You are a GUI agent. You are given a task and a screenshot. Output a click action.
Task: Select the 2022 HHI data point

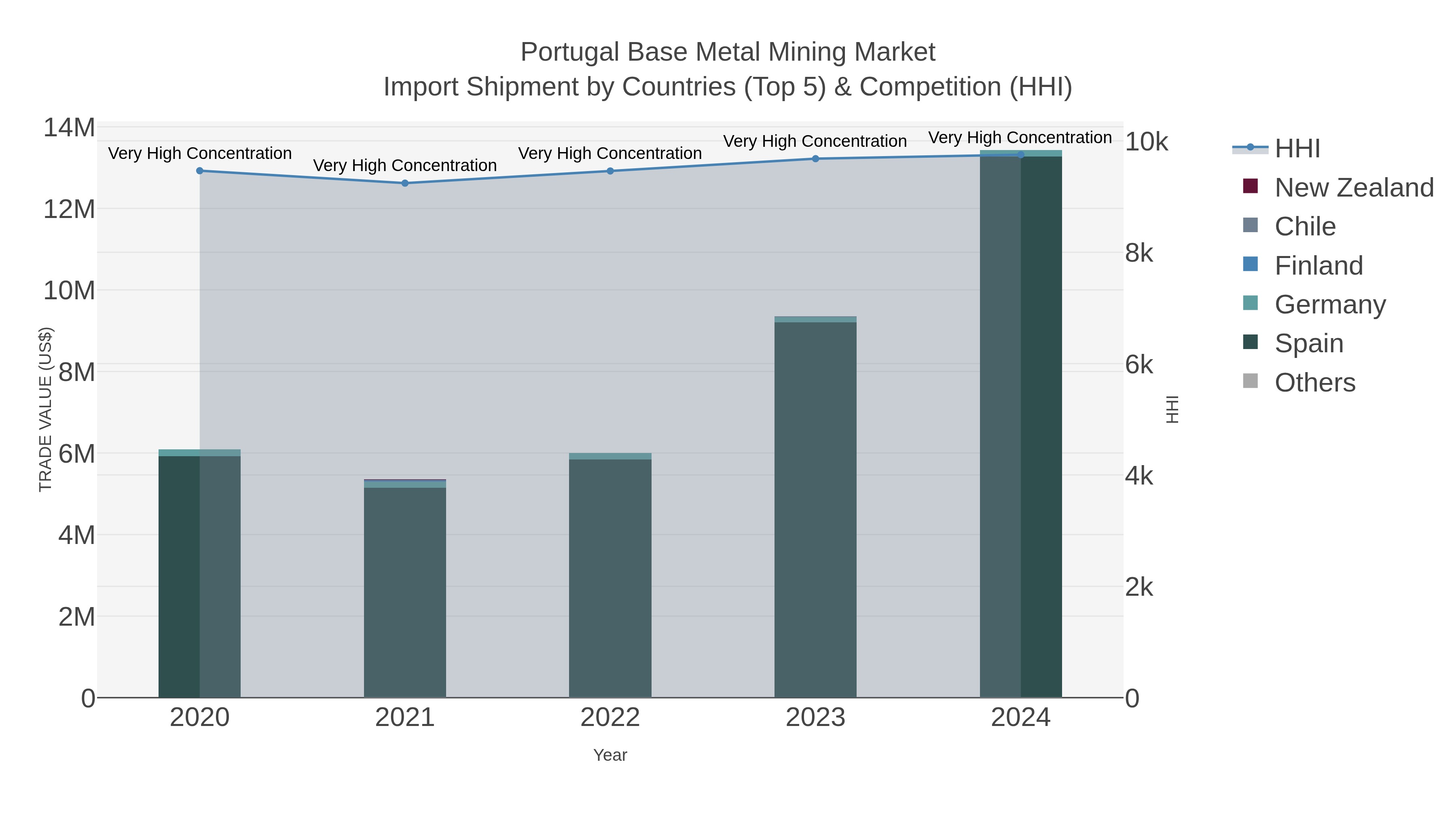pos(610,171)
